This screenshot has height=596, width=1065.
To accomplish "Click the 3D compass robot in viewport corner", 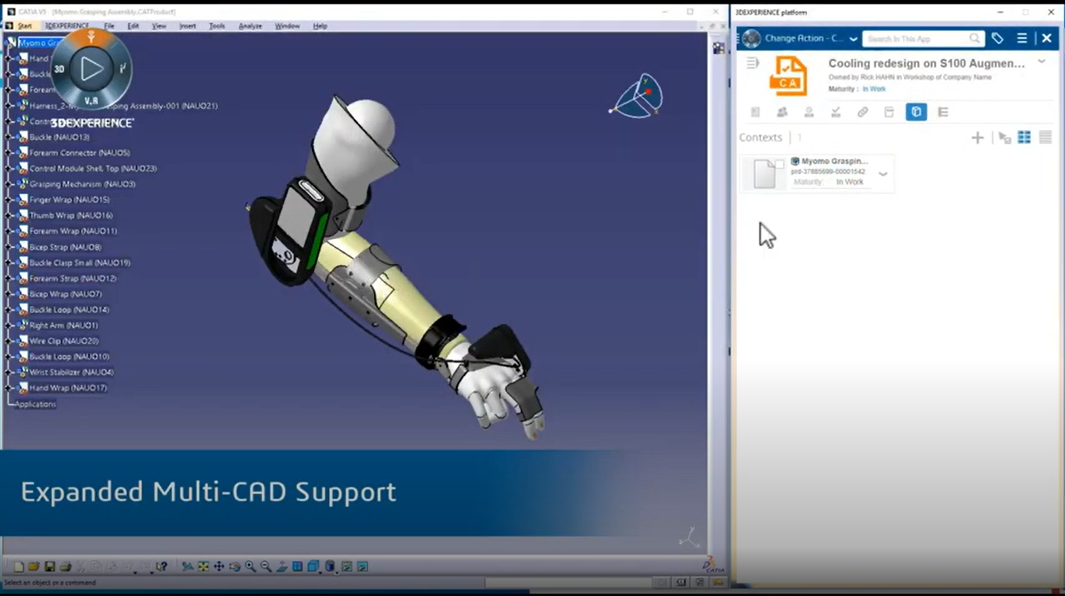I will point(637,97).
